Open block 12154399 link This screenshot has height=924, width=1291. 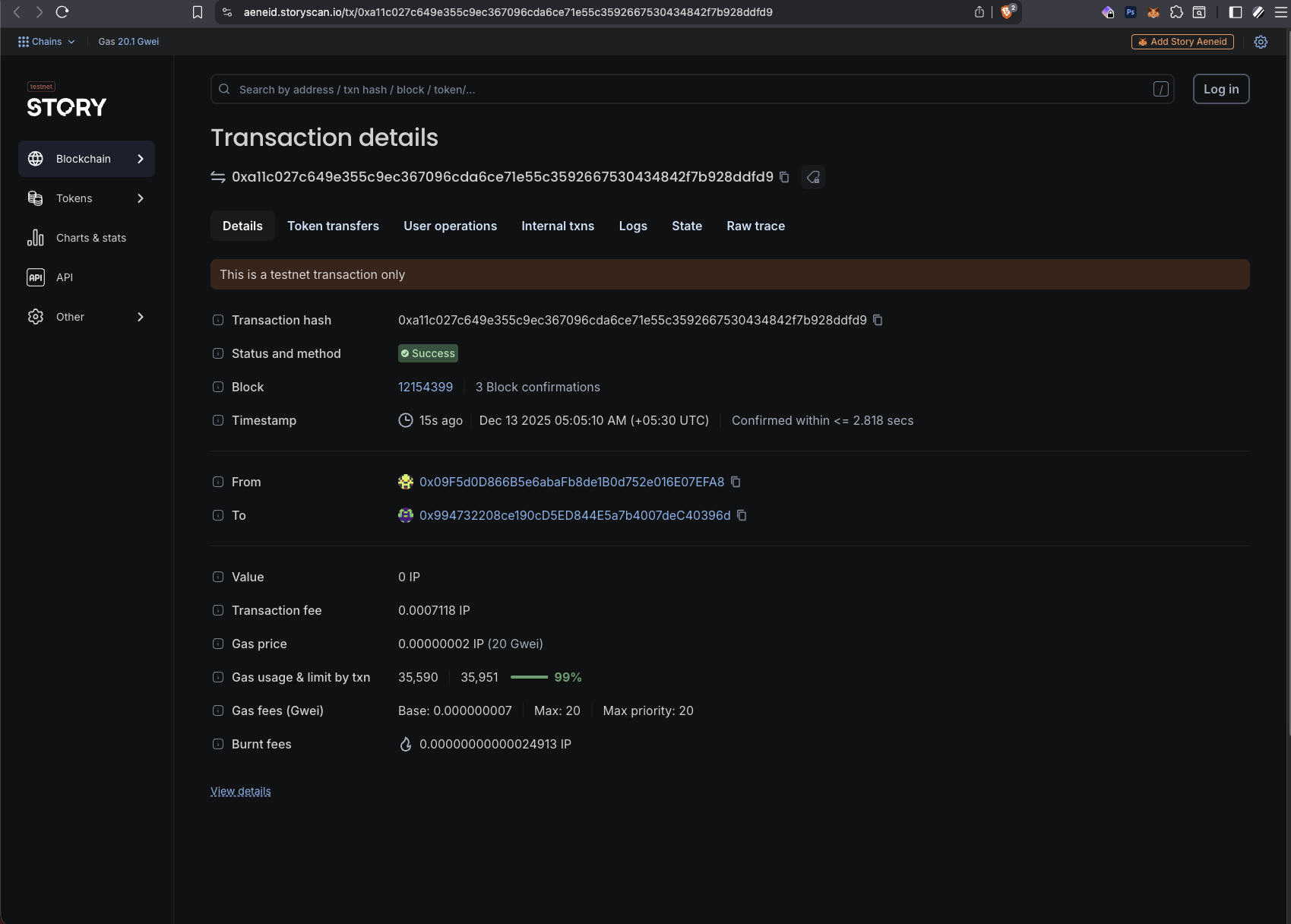pos(426,387)
